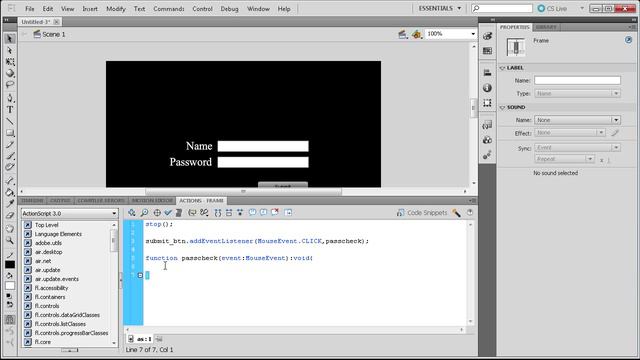Image resolution: width=640 pixels, height=360 pixels.
Task: Select the Bone tool
Action: [10, 181]
